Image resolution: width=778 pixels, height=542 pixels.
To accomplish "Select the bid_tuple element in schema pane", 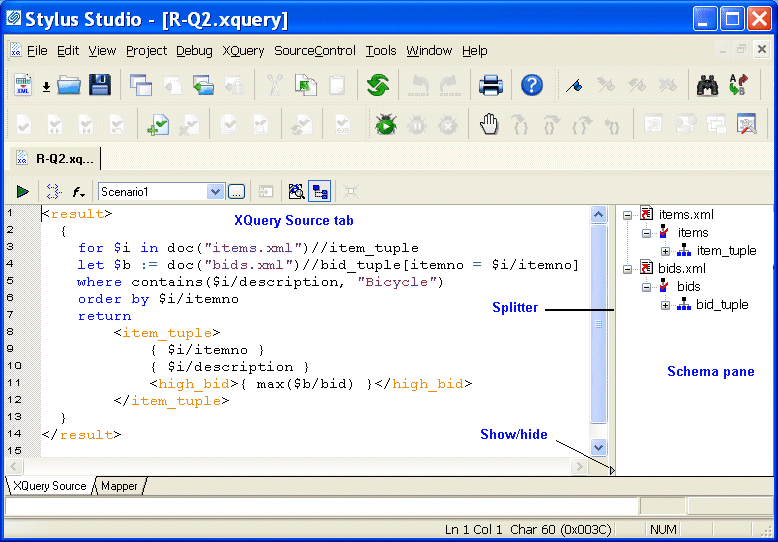I will tap(722, 305).
